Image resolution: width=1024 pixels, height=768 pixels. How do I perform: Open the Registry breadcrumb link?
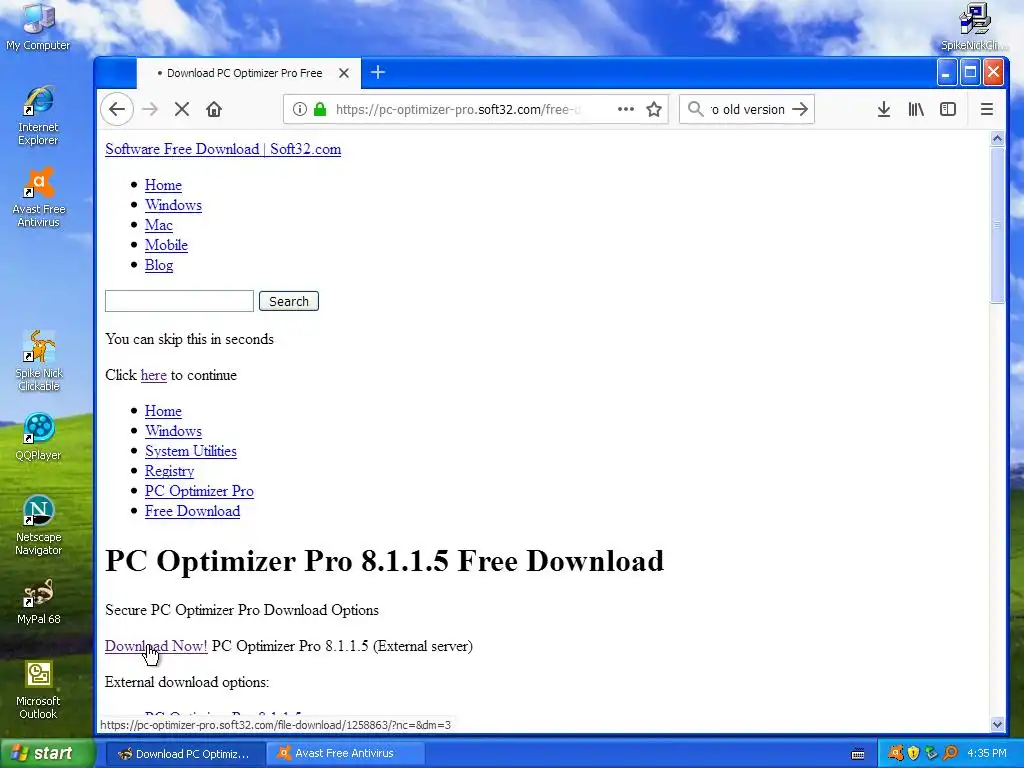point(169,471)
